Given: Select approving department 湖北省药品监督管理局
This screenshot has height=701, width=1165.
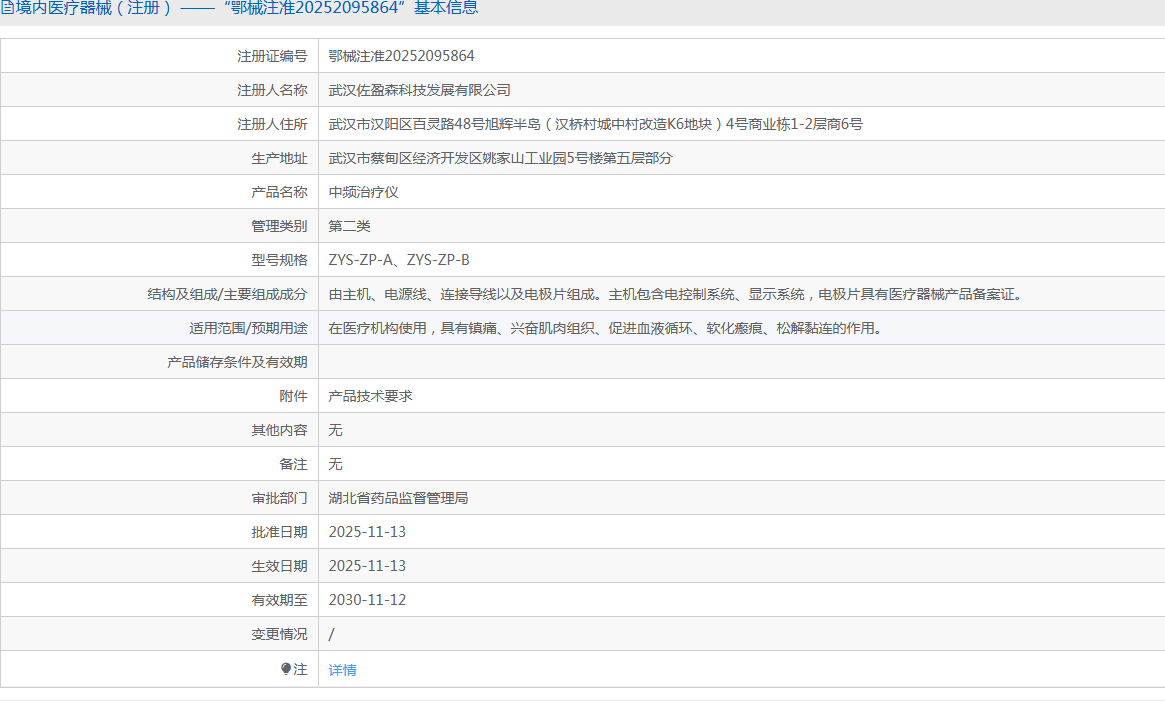Looking at the screenshot, I should click(399, 498).
